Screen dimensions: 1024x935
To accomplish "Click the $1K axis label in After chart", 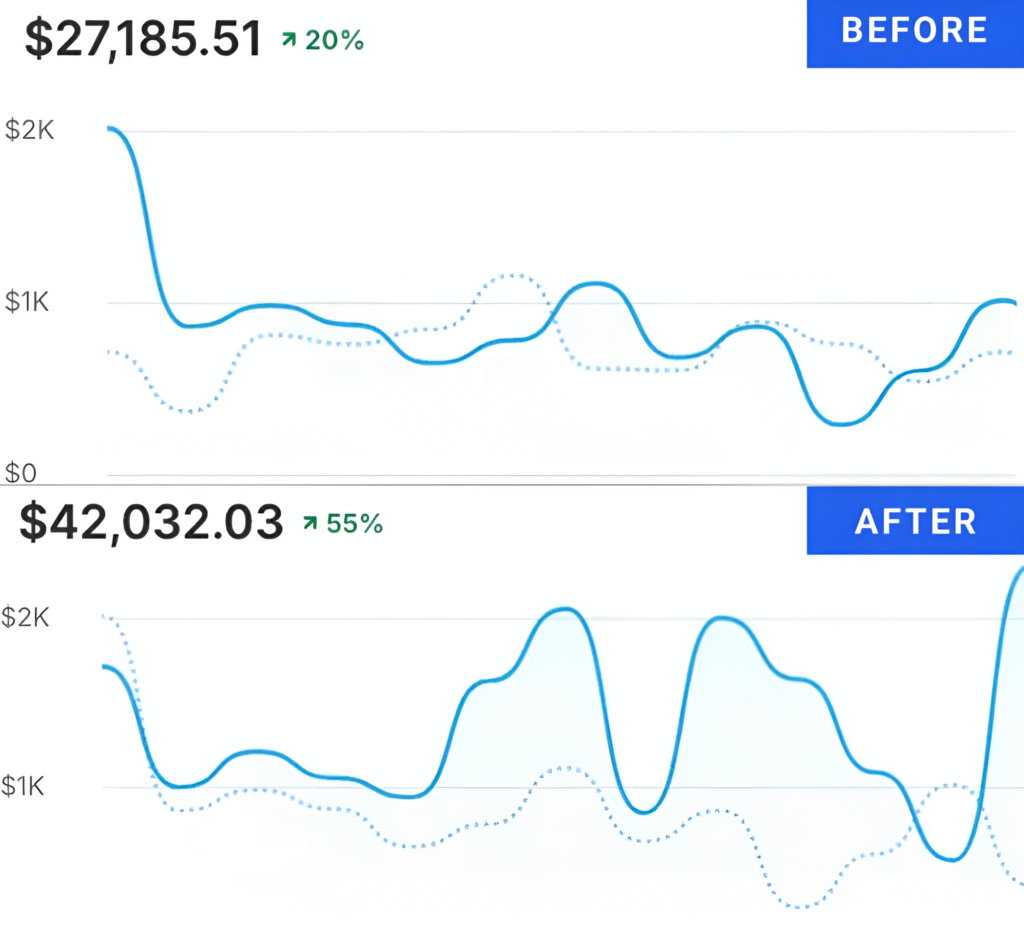I will (23, 786).
